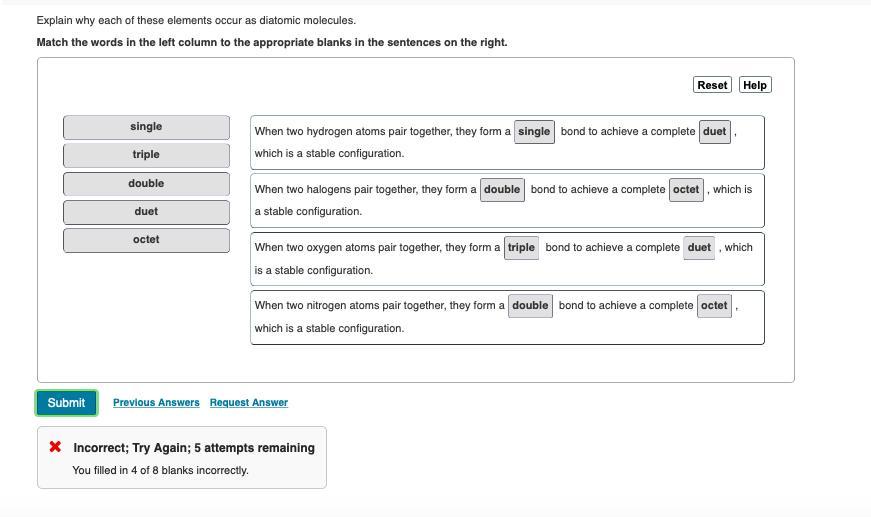Click 'triple' blank in oxygen sentence
Screen dimensions: 871x517
tap(521, 247)
